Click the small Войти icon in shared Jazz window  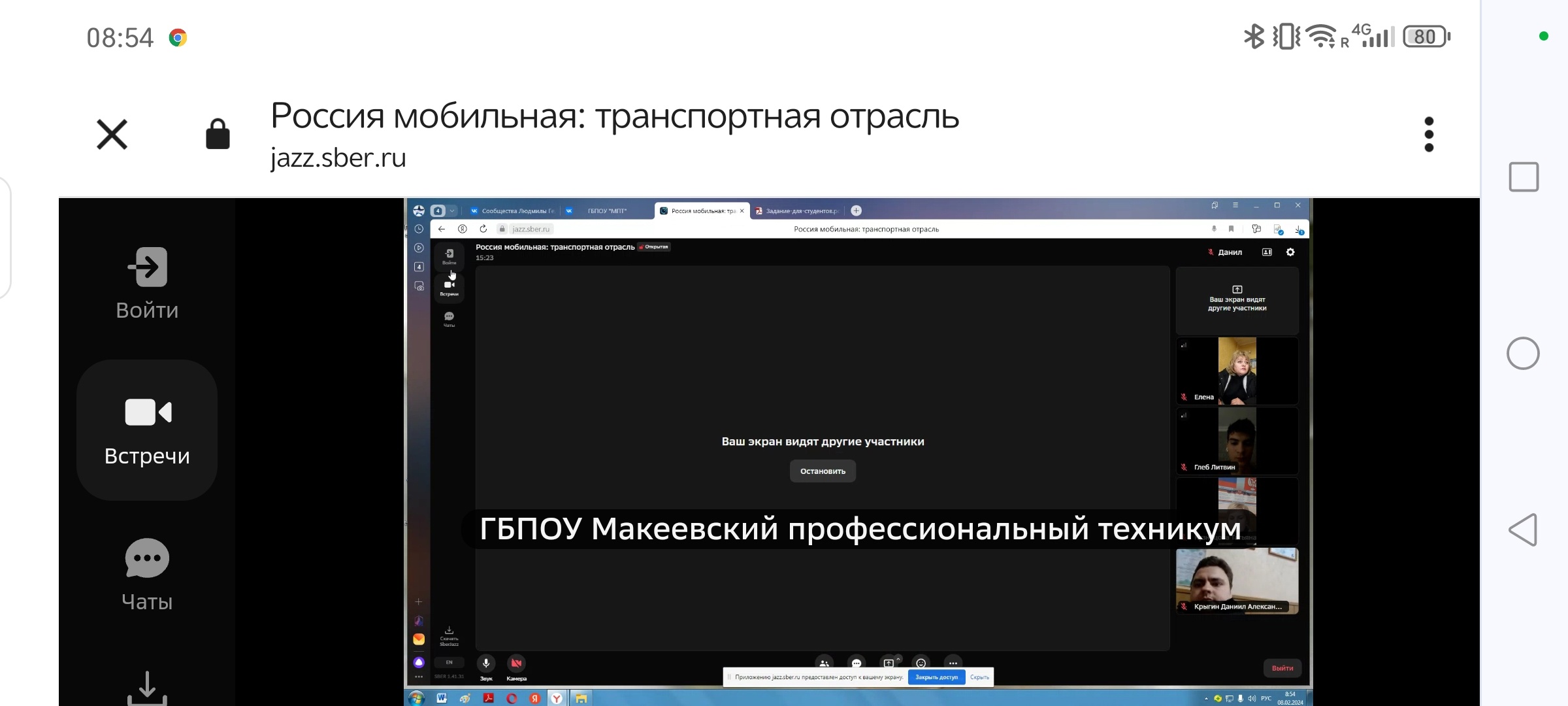[449, 256]
